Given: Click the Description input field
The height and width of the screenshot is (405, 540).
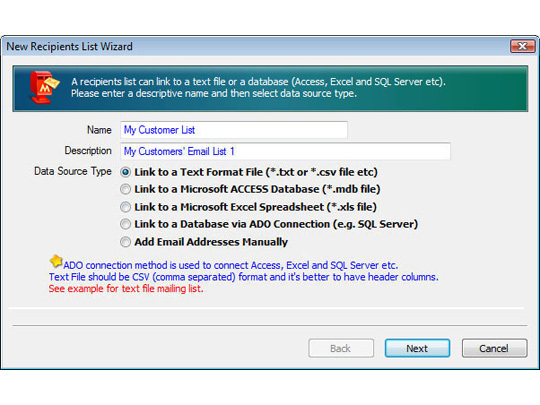Looking at the screenshot, I should click(x=285, y=151).
